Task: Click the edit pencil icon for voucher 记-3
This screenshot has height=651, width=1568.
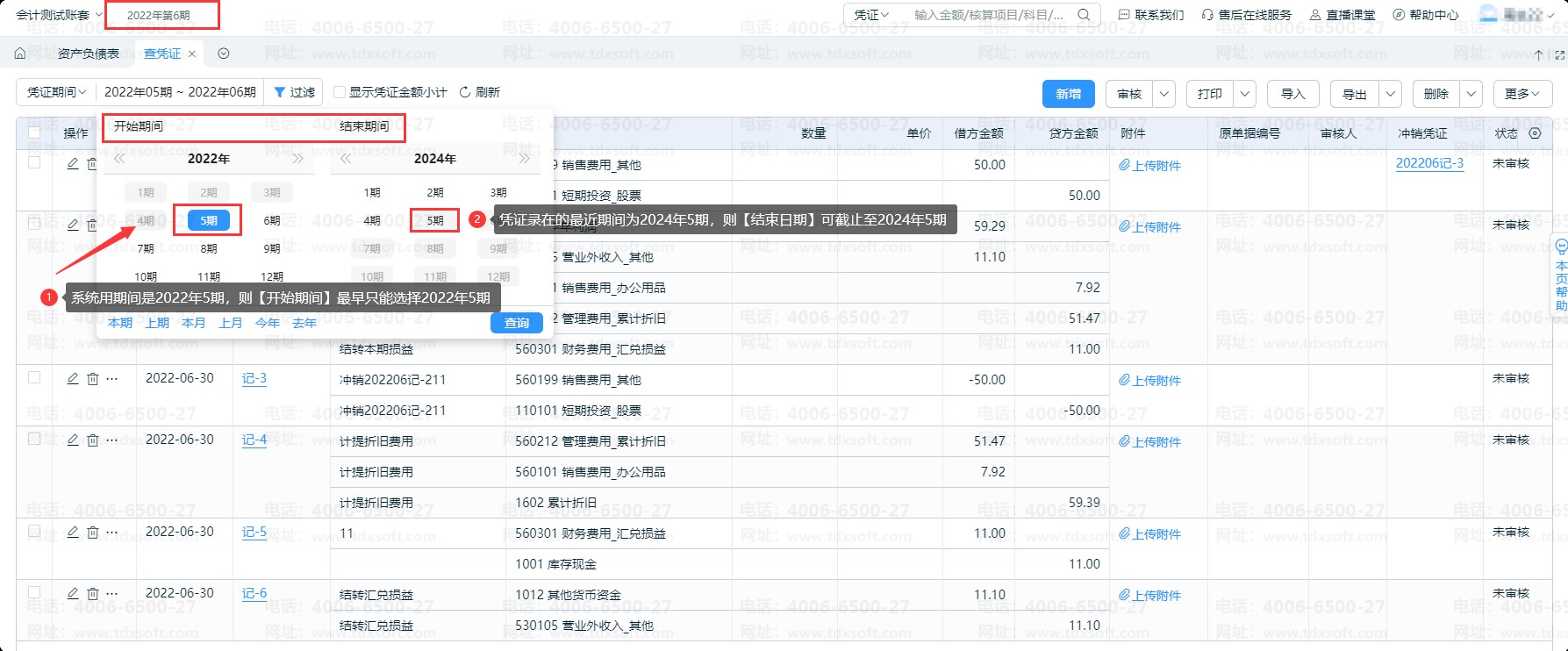Action: tap(73, 379)
